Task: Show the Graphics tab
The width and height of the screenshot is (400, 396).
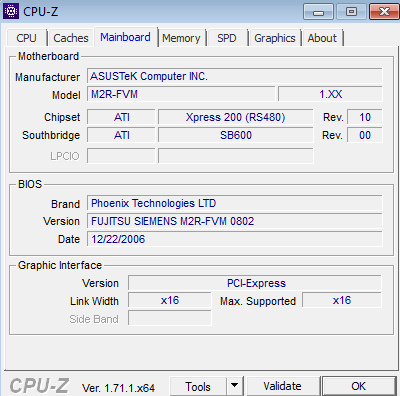Action: click(275, 38)
